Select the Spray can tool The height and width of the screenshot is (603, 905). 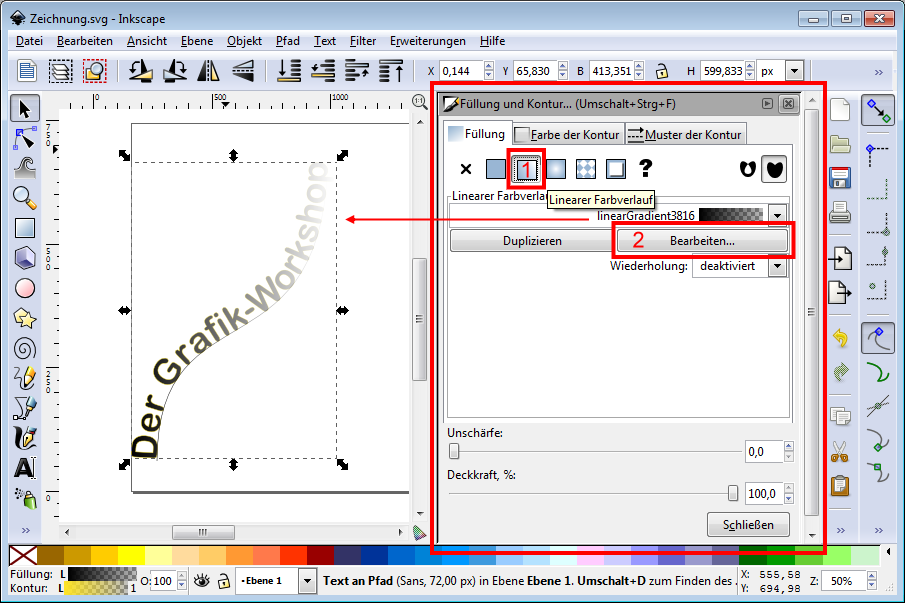24,498
